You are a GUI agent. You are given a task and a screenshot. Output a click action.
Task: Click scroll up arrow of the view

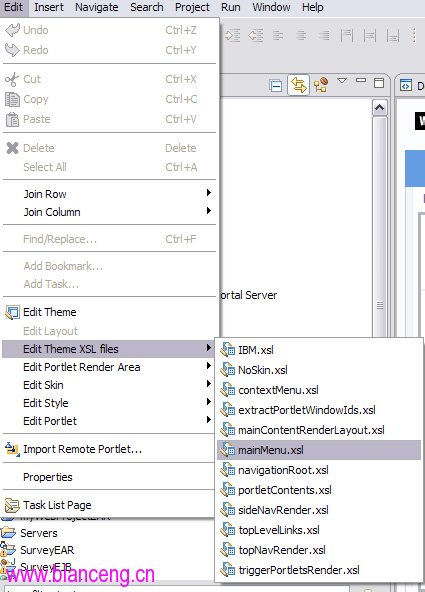point(379,108)
